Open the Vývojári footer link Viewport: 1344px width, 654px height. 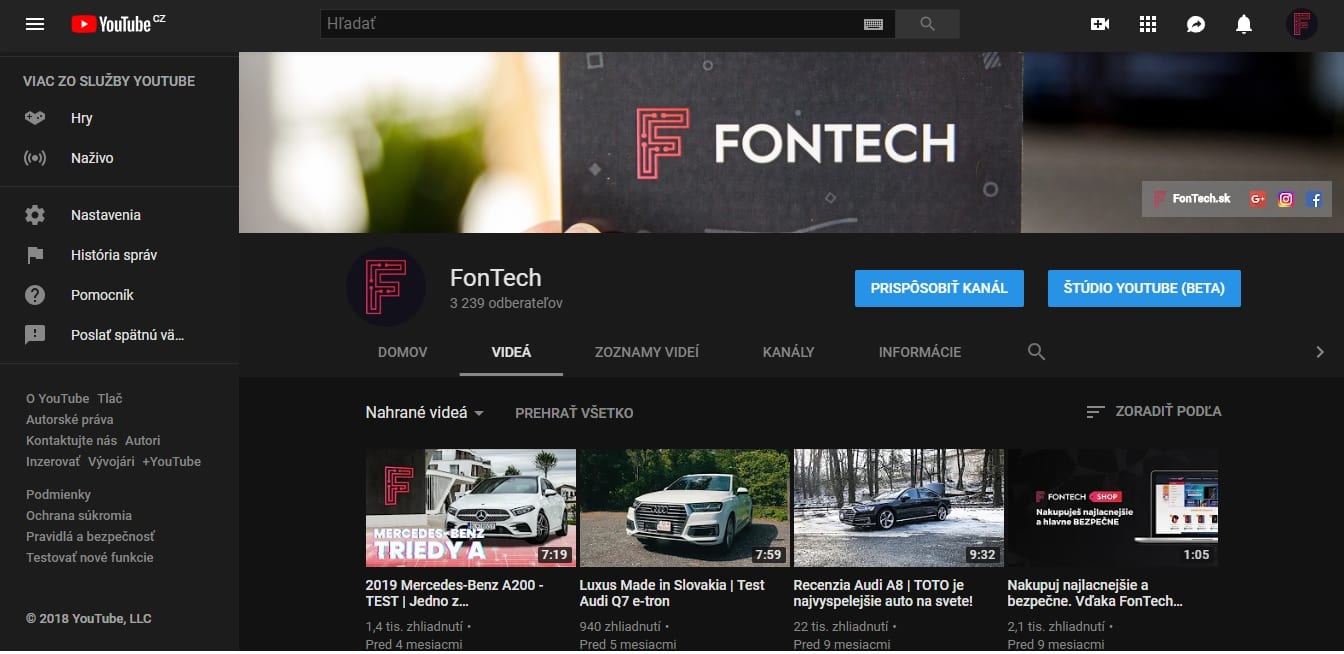[111, 461]
